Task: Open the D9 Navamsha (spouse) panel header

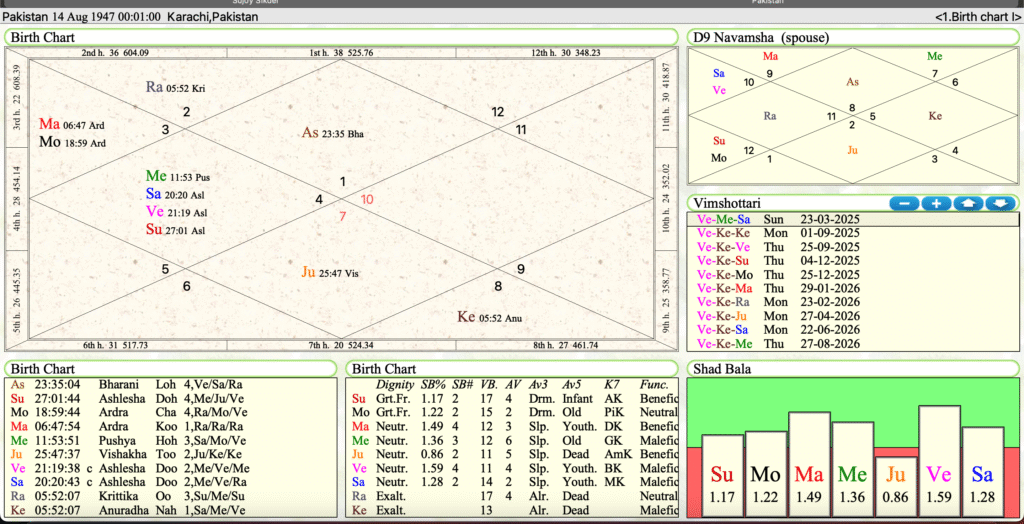Action: click(x=760, y=37)
